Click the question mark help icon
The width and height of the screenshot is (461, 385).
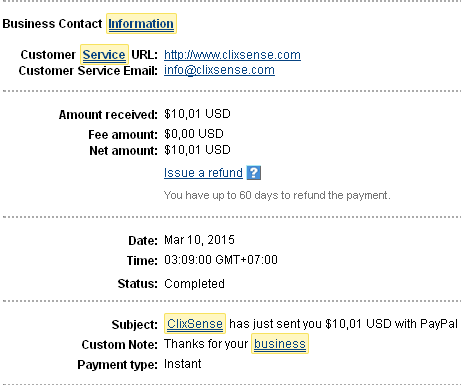pyautogui.click(x=254, y=173)
